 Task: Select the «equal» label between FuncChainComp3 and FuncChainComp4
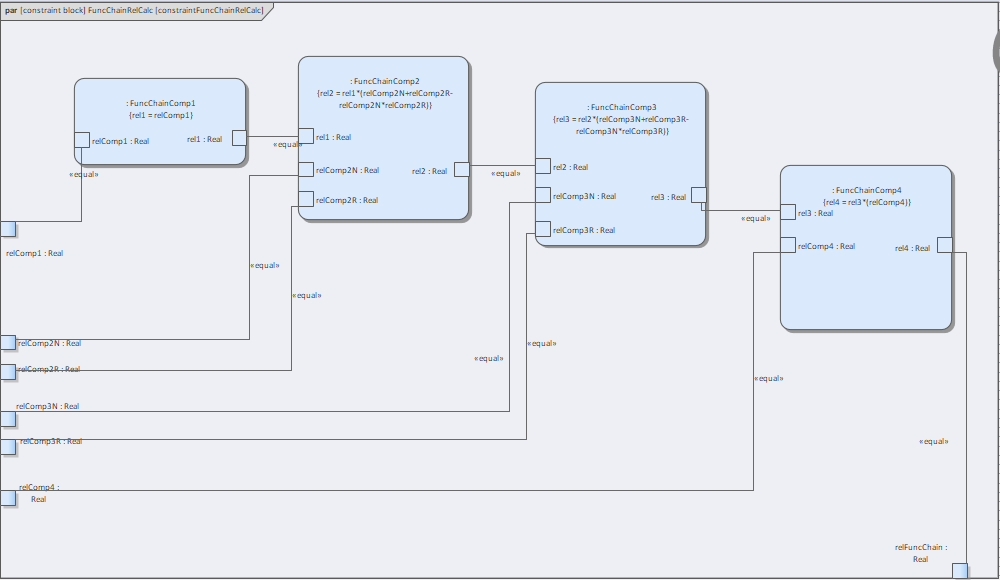[x=756, y=218]
